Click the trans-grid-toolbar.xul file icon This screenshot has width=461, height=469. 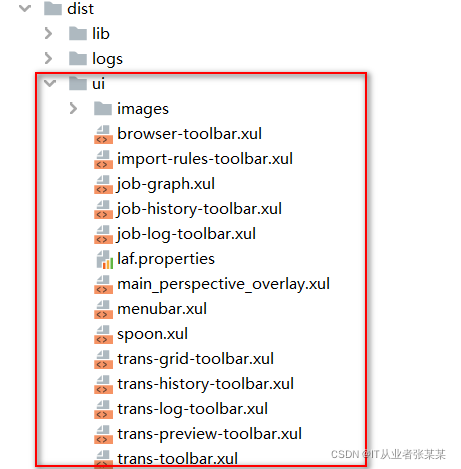point(103,359)
